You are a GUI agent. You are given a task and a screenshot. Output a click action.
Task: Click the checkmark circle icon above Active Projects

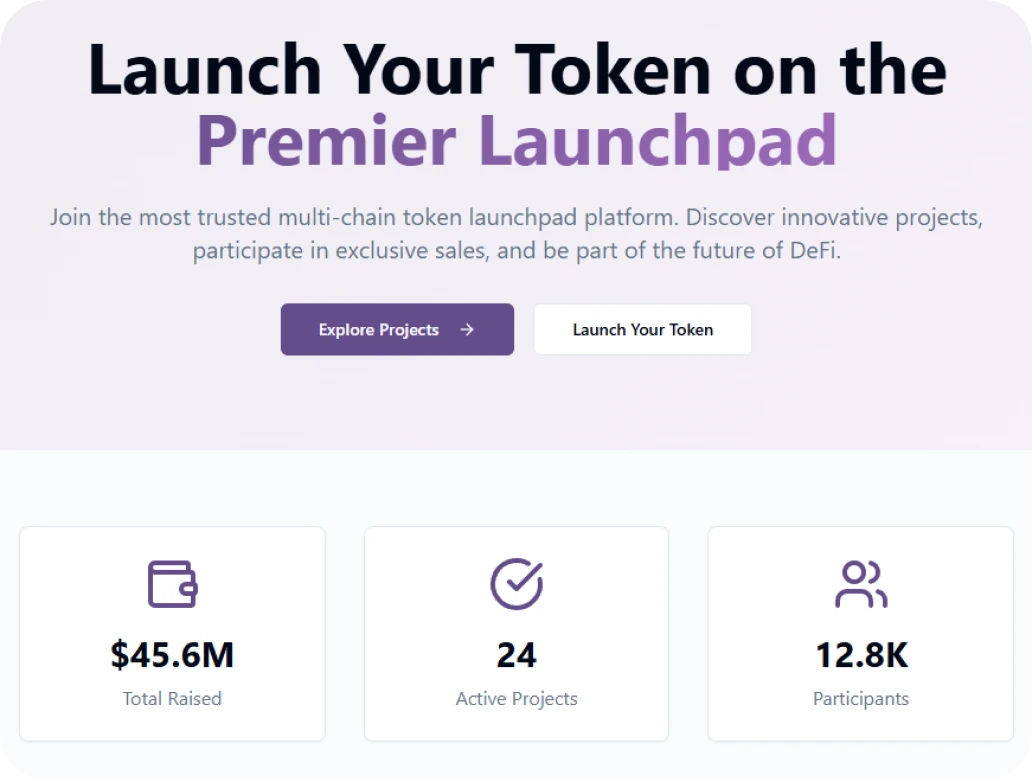(516, 584)
